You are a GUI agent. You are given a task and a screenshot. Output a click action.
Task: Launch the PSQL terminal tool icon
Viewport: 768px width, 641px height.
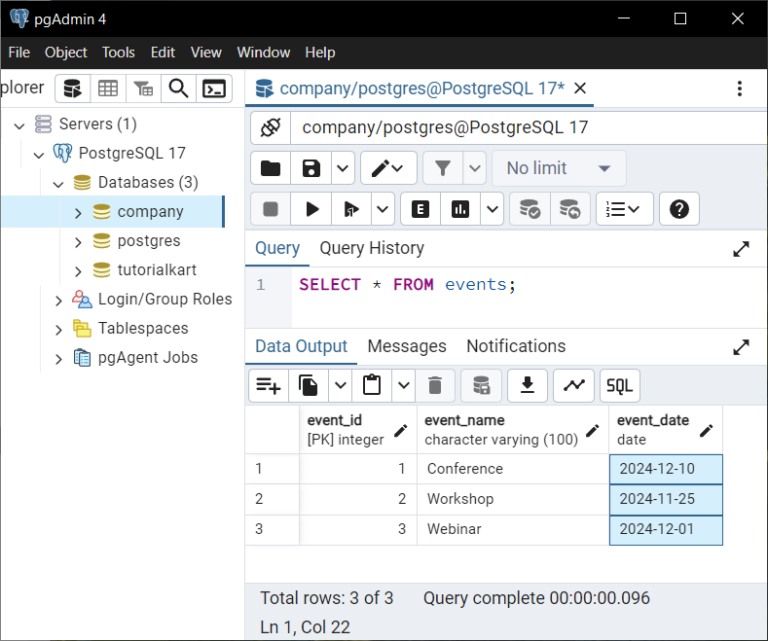click(214, 89)
